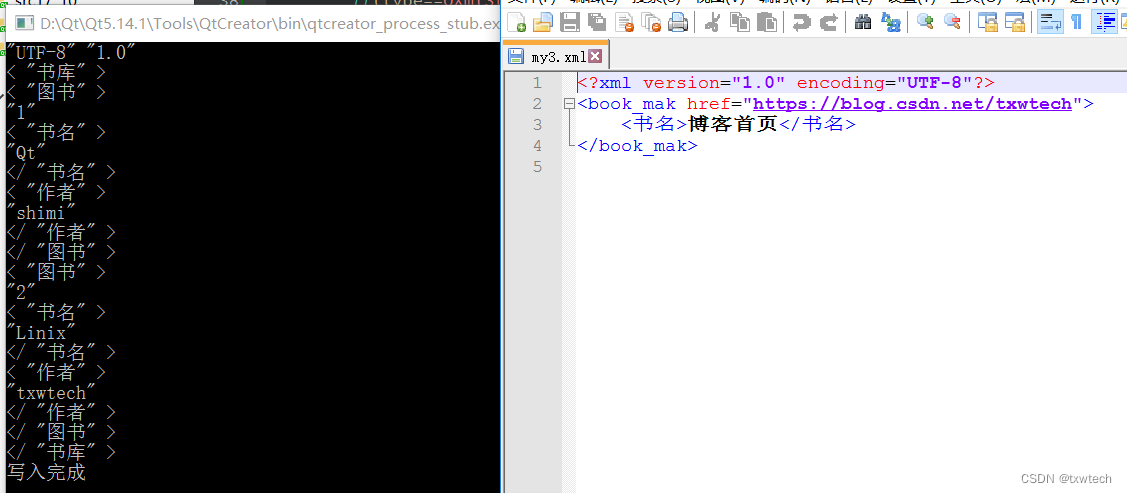
Task: Click the Paste clipboard icon
Action: point(767,22)
